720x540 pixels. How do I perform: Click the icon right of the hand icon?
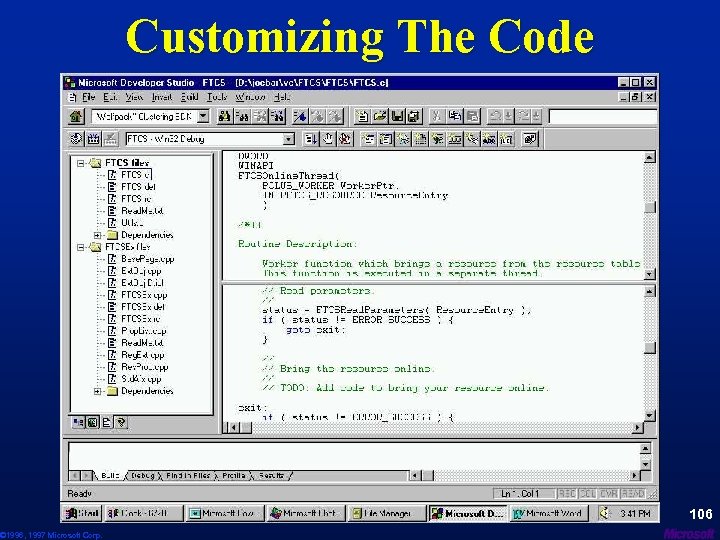(x=345, y=139)
